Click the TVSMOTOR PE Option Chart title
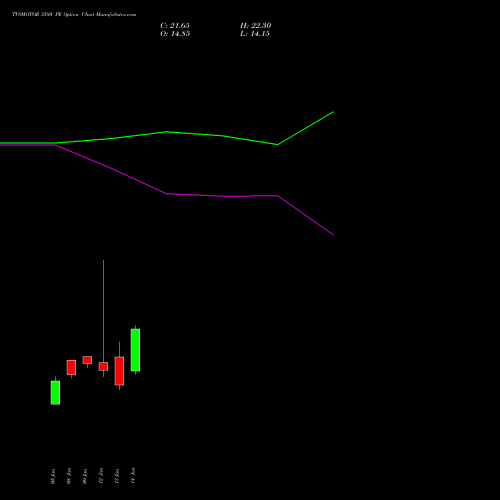500x500 pixels. click(74, 14)
